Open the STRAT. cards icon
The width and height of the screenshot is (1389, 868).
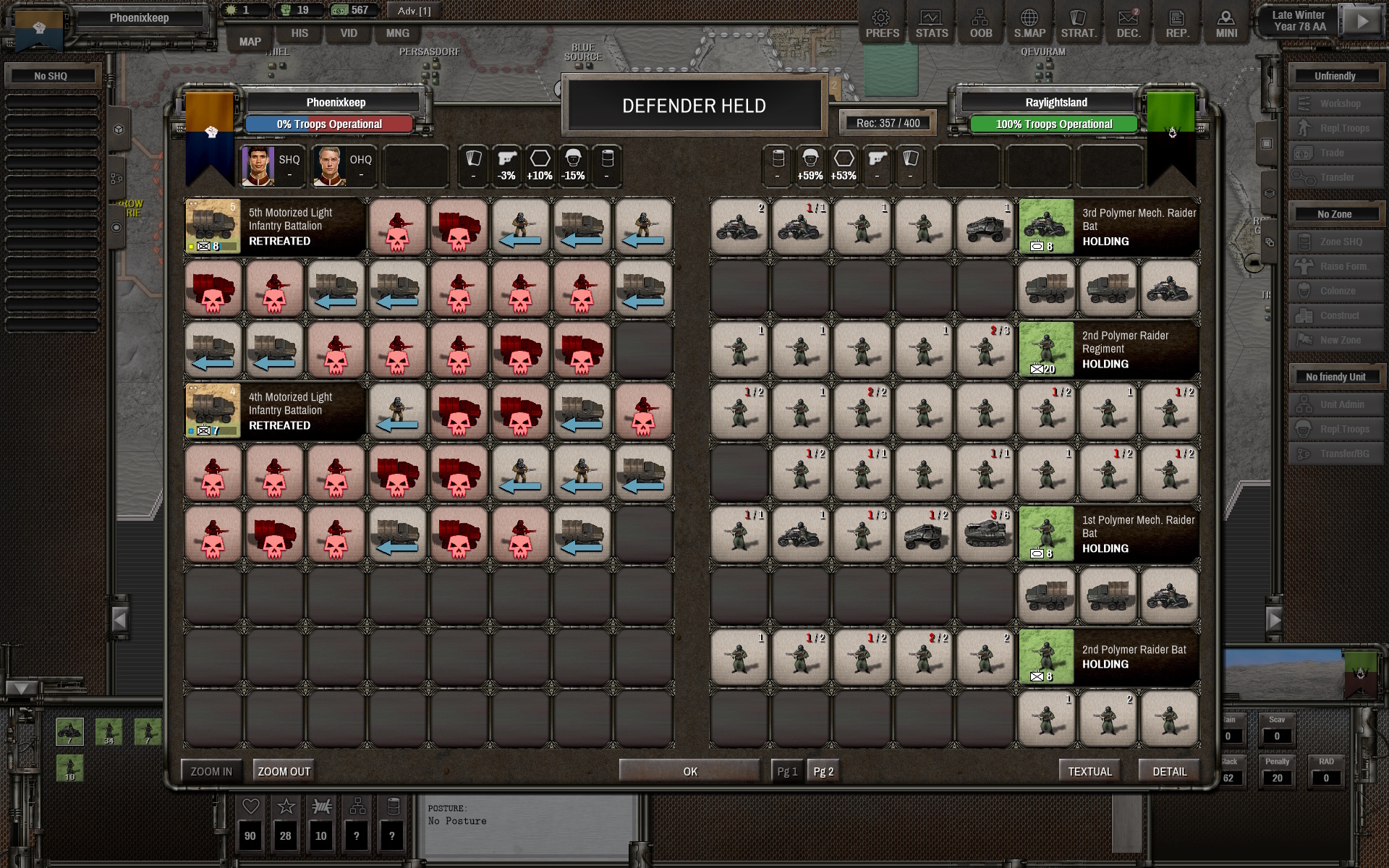(x=1079, y=24)
